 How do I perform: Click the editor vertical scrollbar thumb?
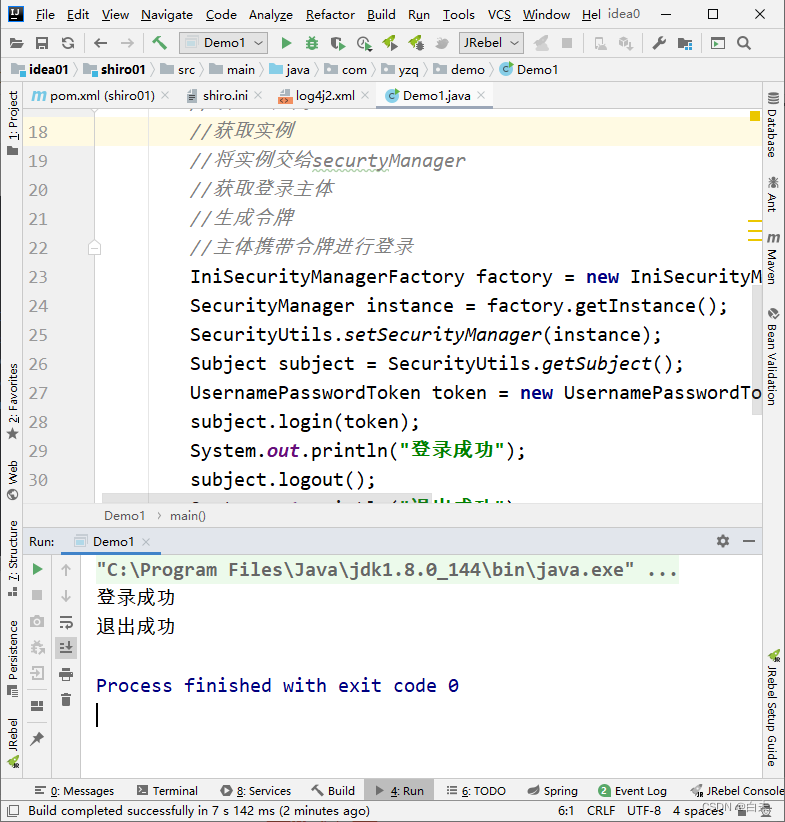[x=757, y=350]
